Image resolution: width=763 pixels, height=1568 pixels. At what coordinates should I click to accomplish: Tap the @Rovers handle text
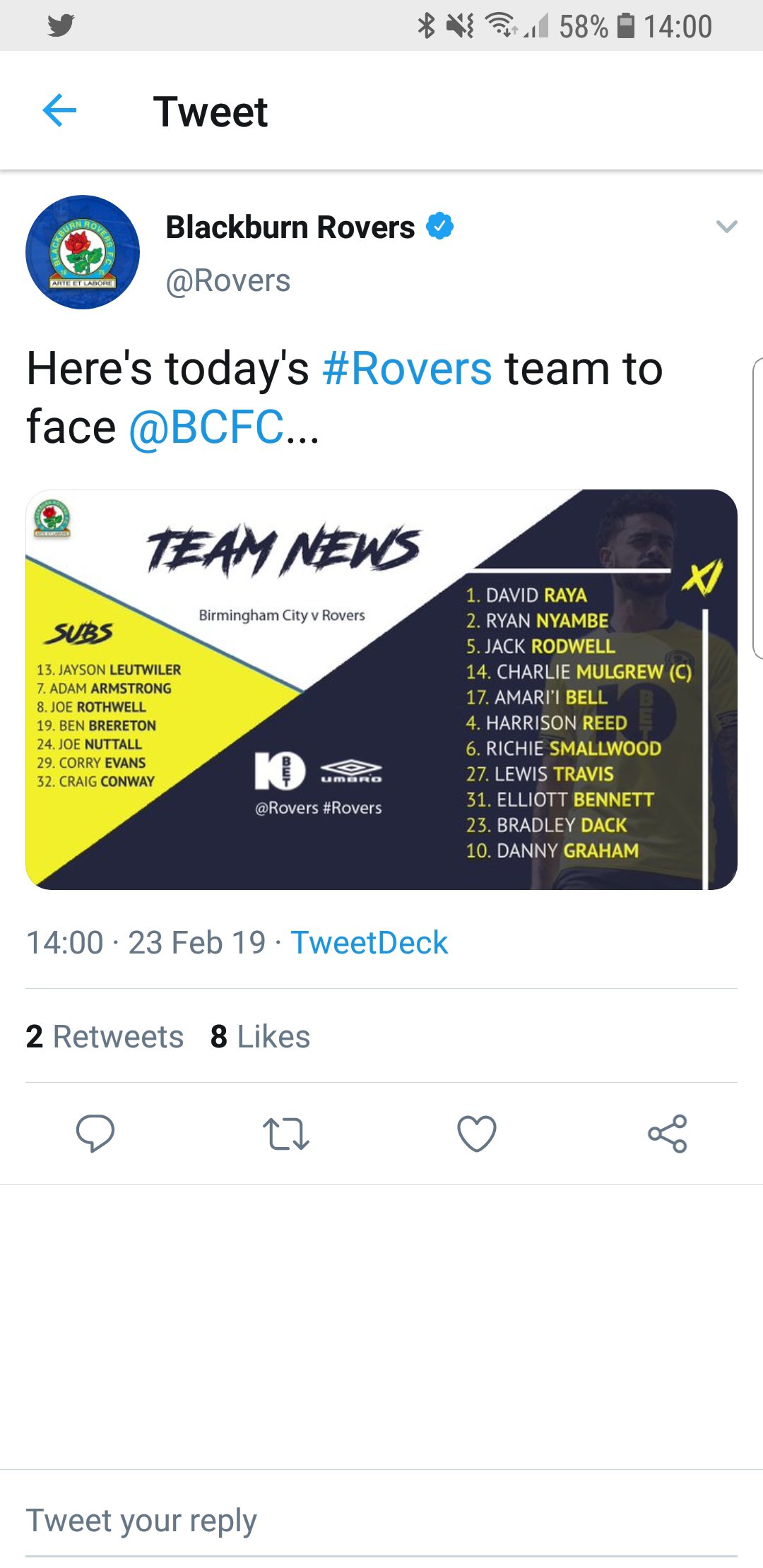pos(228,280)
